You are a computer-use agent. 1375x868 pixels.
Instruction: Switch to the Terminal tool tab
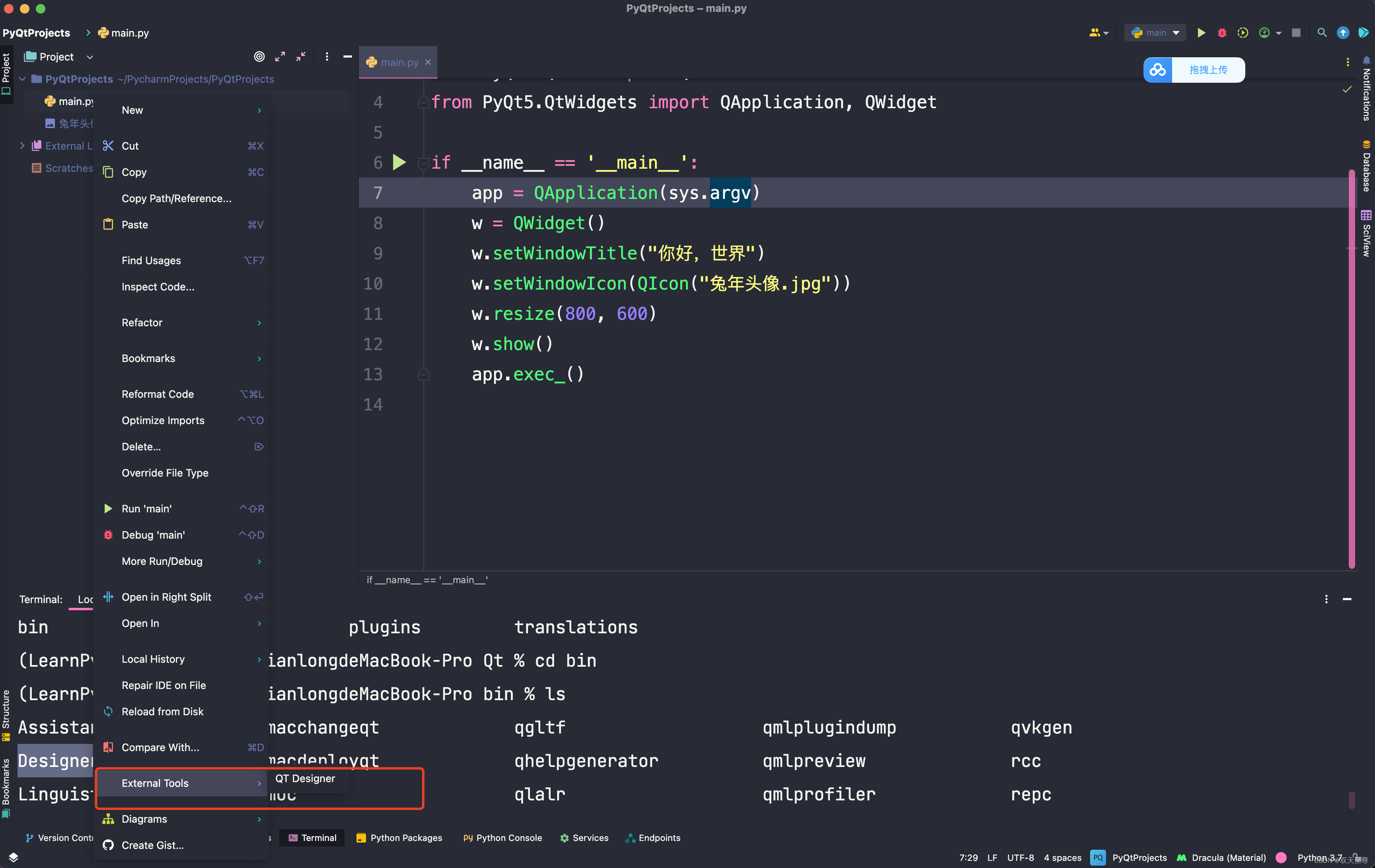point(312,838)
